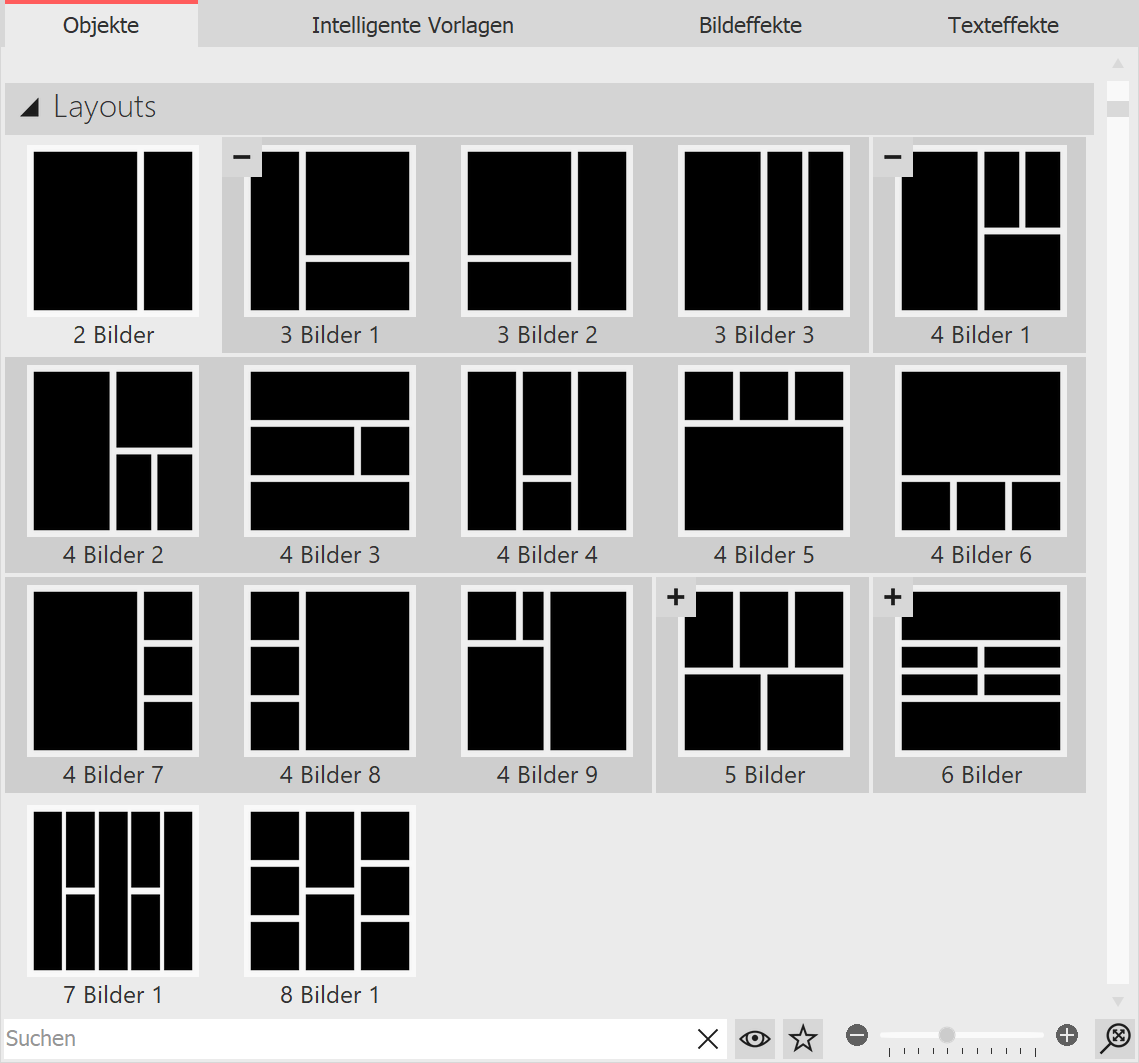
Task: Click the minus badge on 4 Bilder 1
Action: (x=892, y=157)
